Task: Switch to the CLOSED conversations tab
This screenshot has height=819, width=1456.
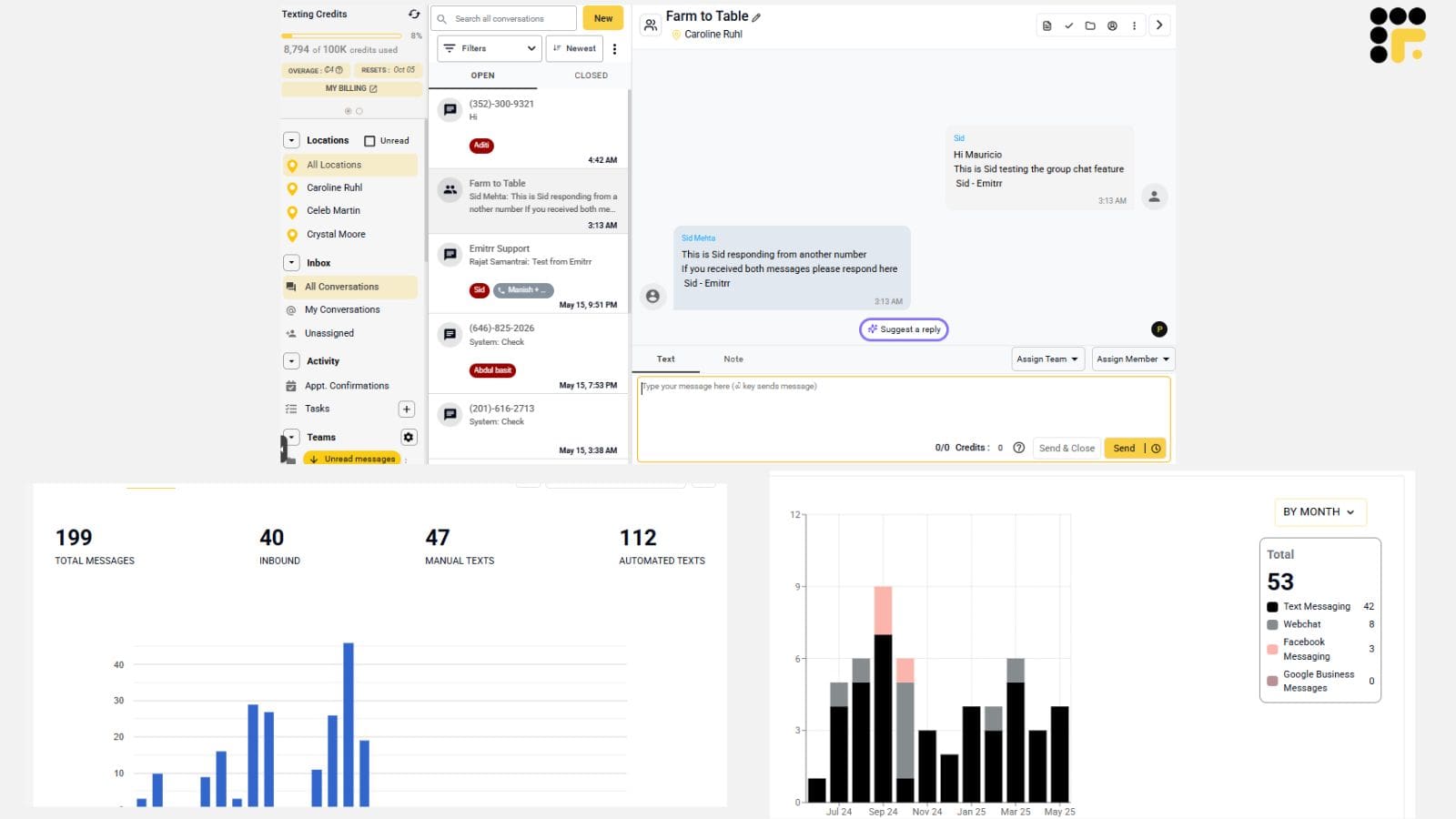Action: tap(590, 75)
